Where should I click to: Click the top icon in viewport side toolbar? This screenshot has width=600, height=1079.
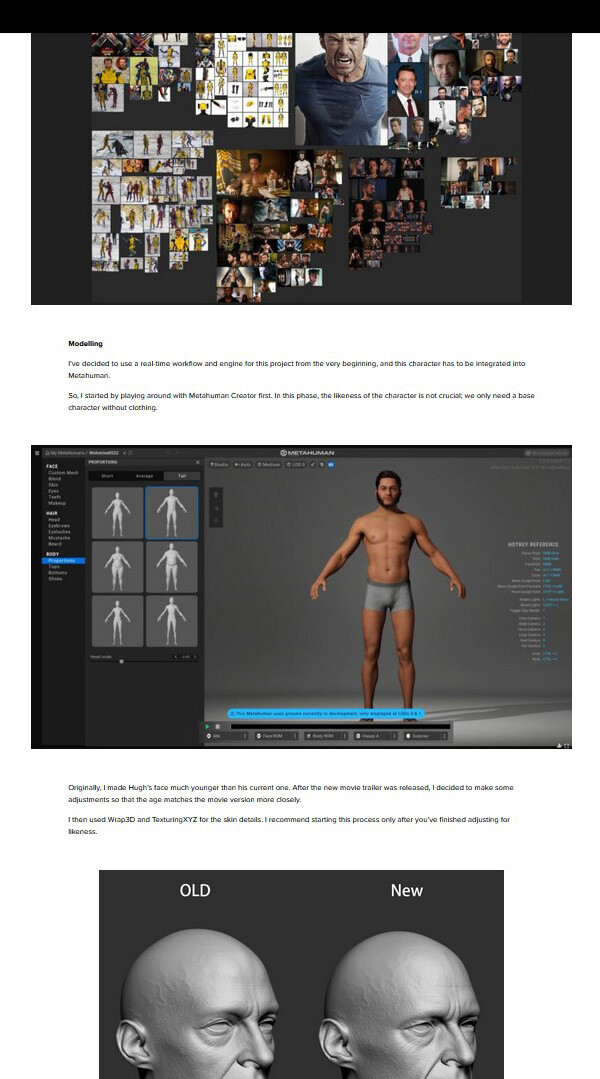[216, 495]
